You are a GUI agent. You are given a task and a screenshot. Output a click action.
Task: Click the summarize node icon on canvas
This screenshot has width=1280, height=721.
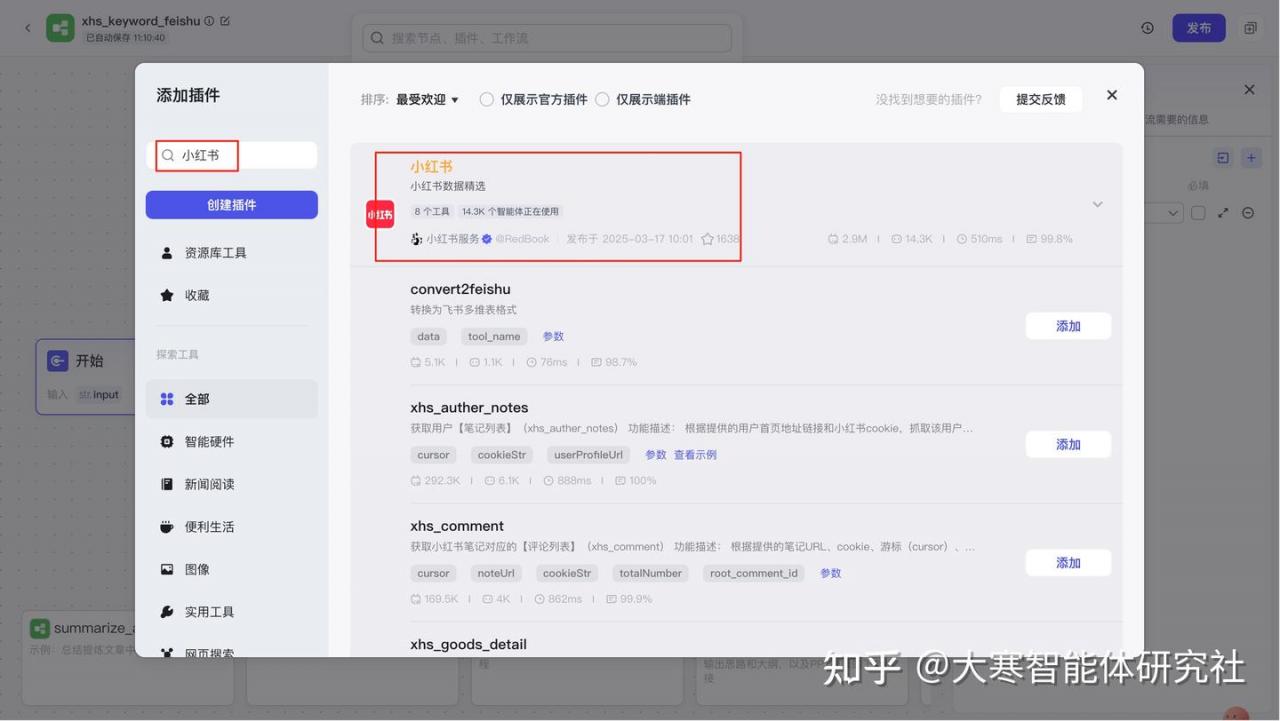(x=40, y=628)
